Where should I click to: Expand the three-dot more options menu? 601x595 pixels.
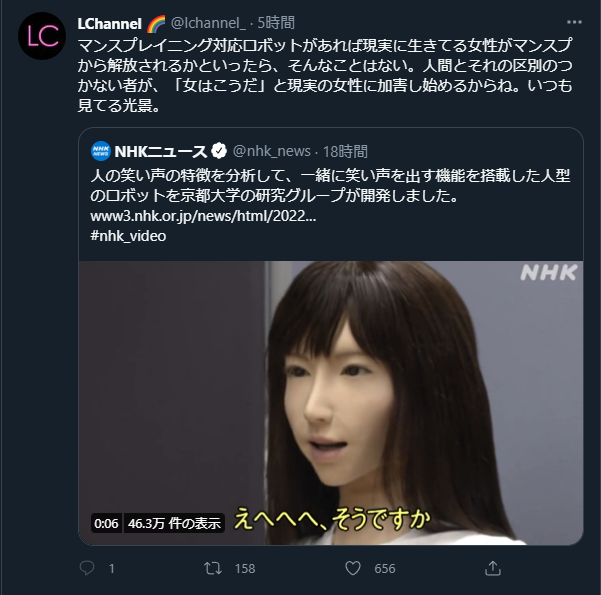574,22
